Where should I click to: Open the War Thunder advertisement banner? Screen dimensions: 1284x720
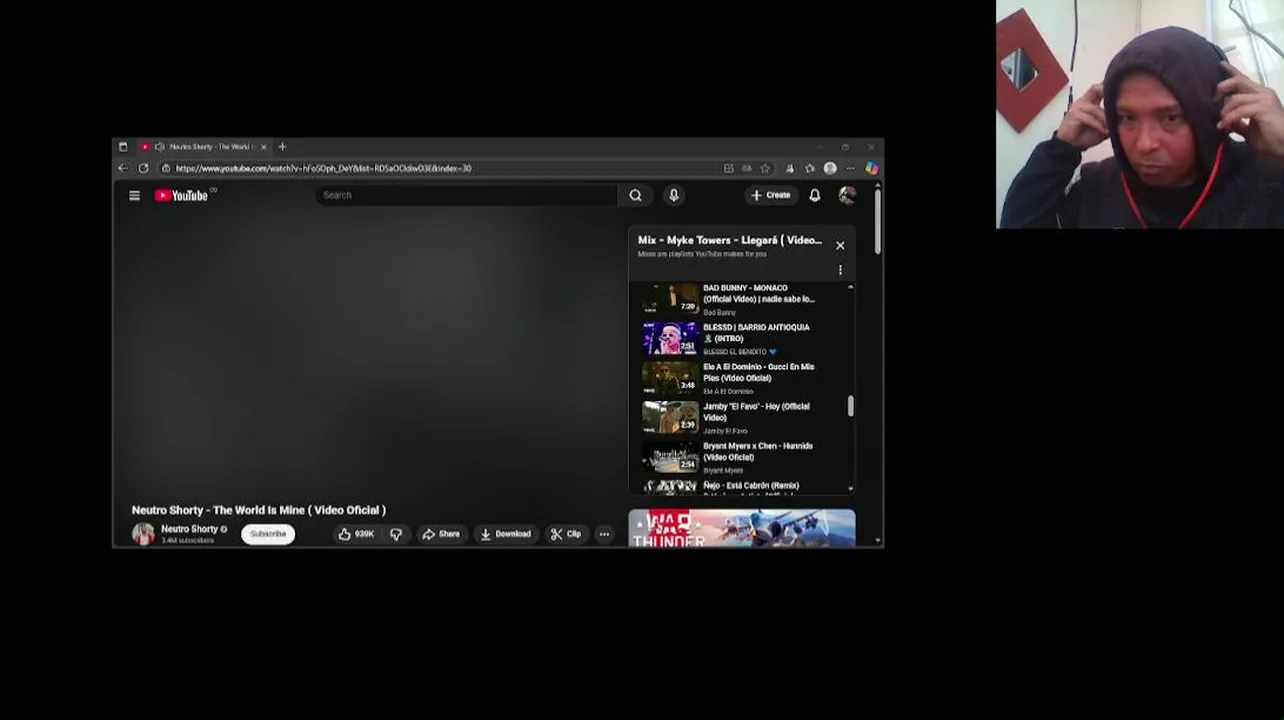[742, 528]
